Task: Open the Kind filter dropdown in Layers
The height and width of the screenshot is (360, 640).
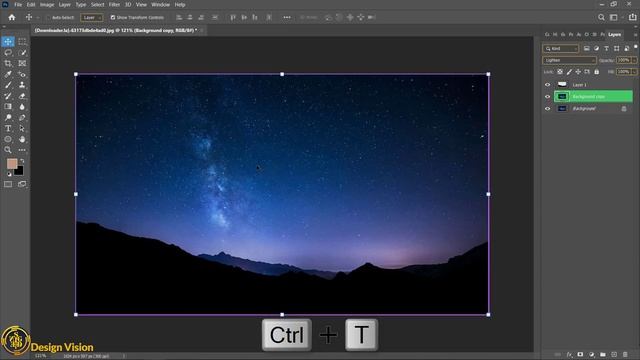Action: pos(560,49)
